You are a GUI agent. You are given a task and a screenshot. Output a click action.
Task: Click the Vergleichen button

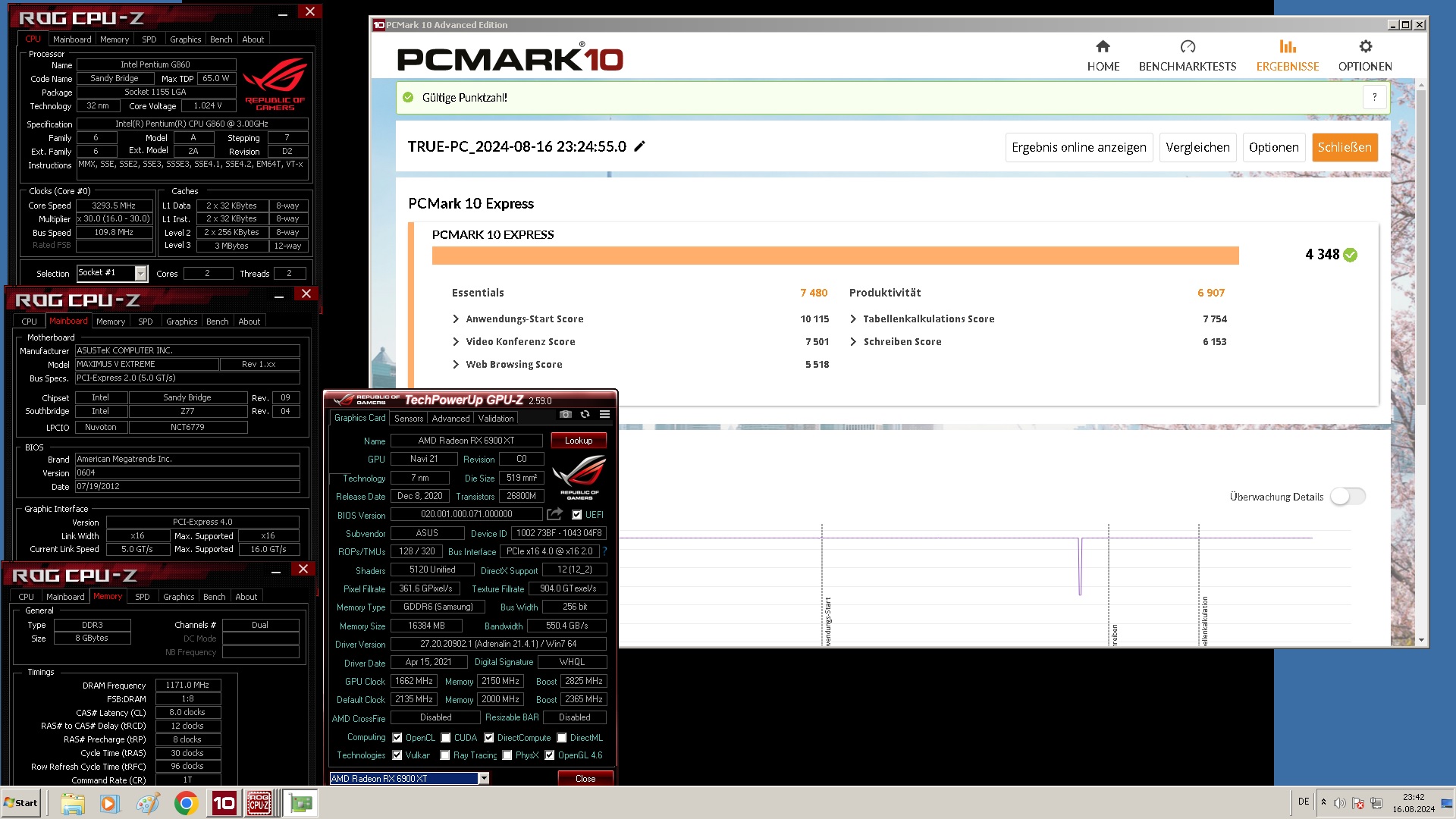(x=1198, y=147)
